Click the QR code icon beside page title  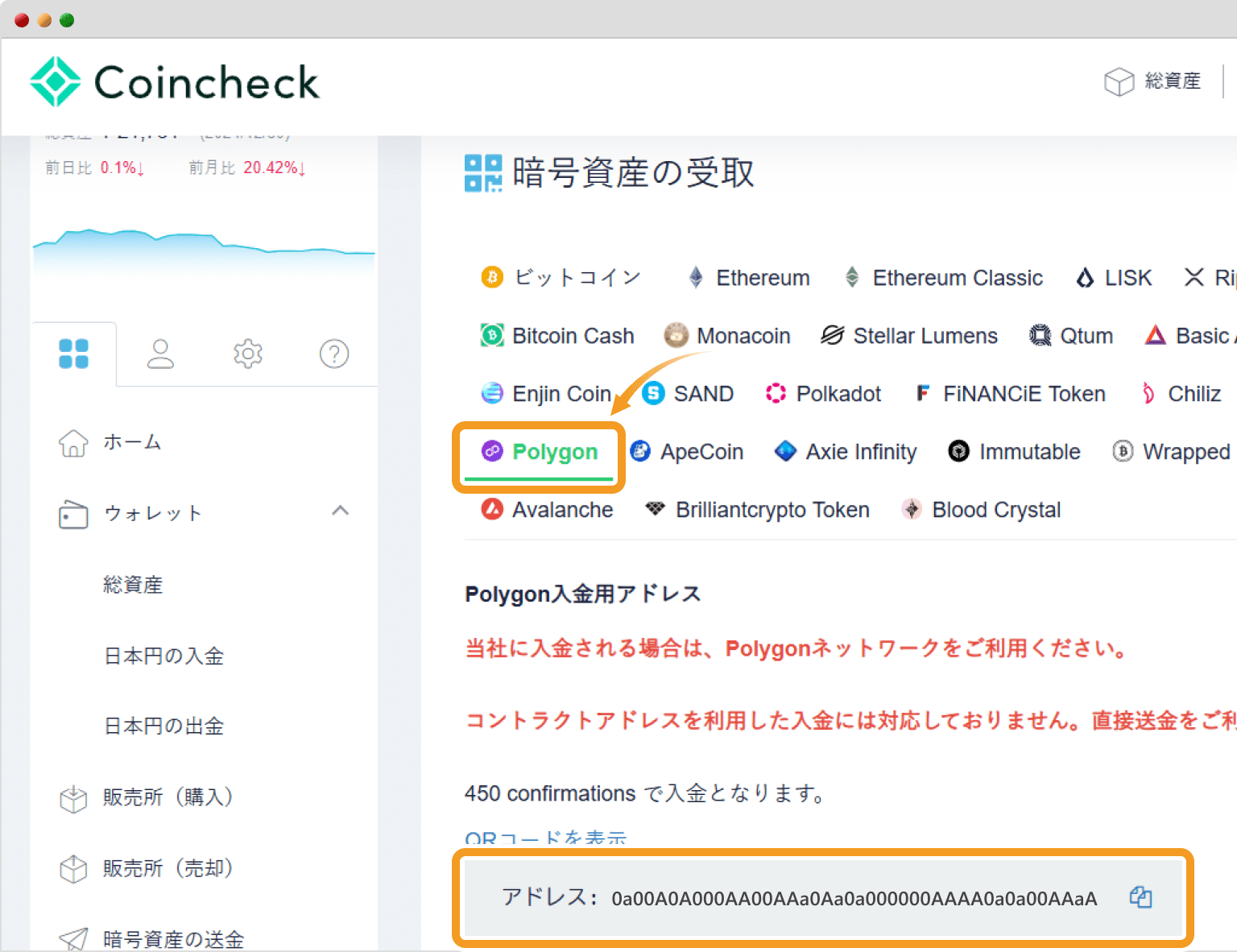tap(483, 173)
